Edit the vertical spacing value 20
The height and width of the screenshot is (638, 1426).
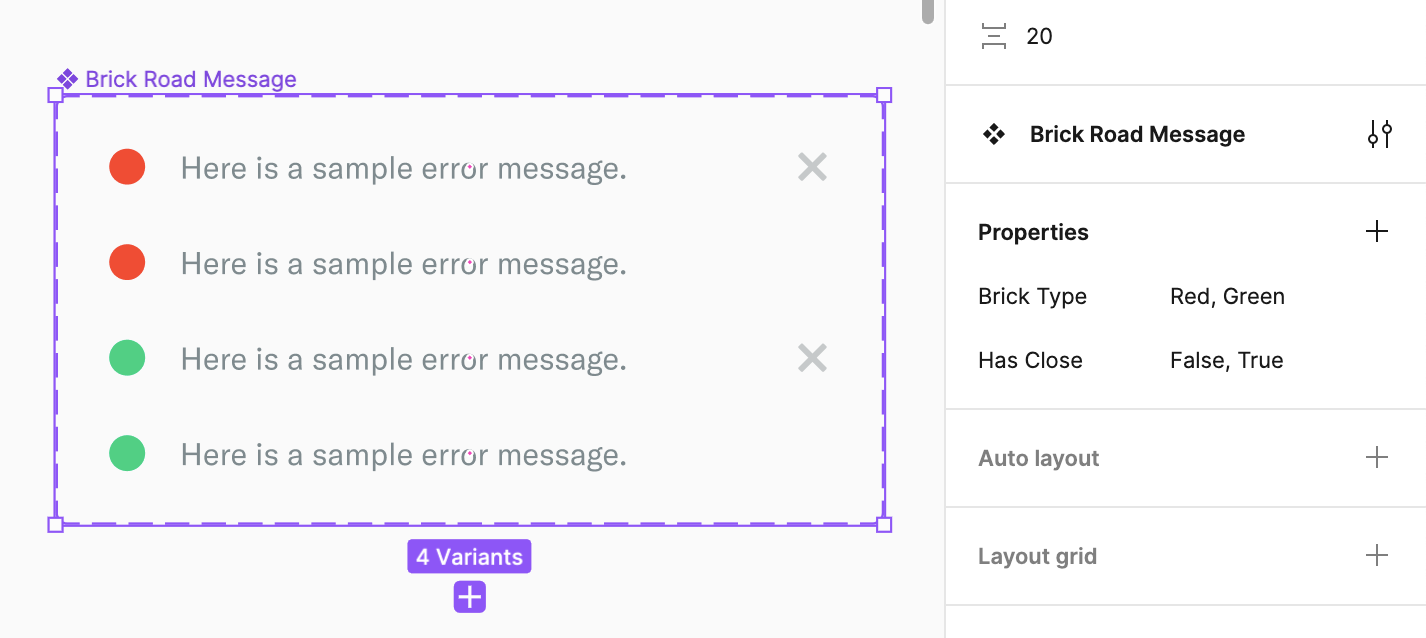tap(1039, 37)
